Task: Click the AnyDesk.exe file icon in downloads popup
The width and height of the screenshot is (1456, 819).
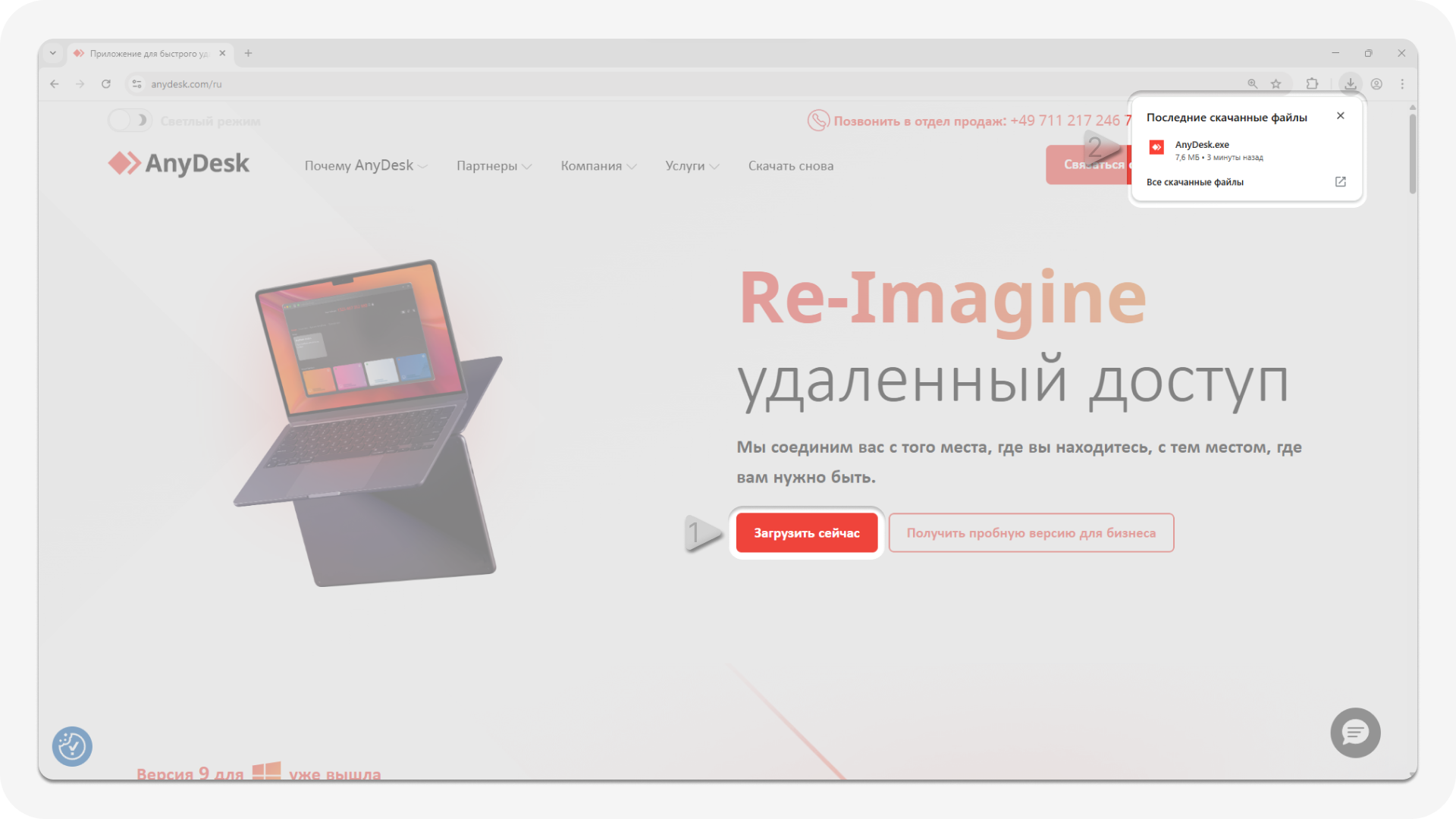Action: [x=1156, y=147]
